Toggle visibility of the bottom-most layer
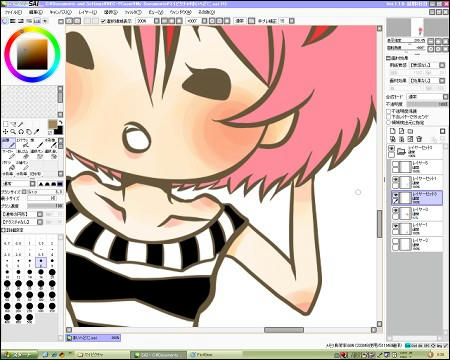Image resolution: width=450 pixels, height=360 pixels. (x=395, y=241)
